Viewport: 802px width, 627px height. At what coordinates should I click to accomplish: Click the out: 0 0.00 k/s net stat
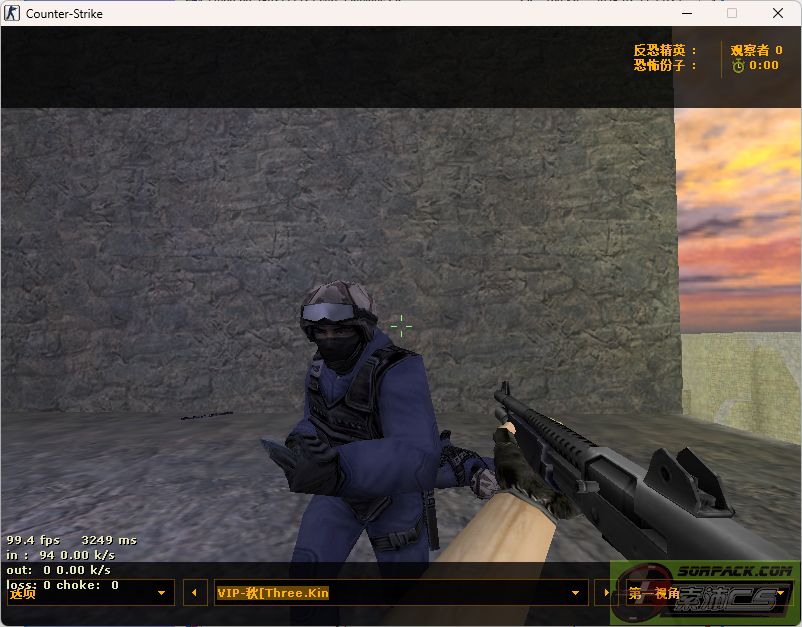[x=58, y=570]
